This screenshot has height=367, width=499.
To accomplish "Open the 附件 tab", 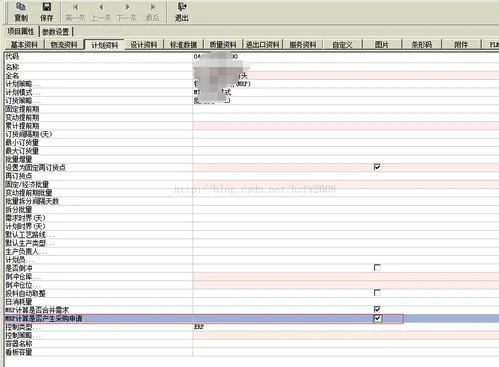I will [461, 45].
